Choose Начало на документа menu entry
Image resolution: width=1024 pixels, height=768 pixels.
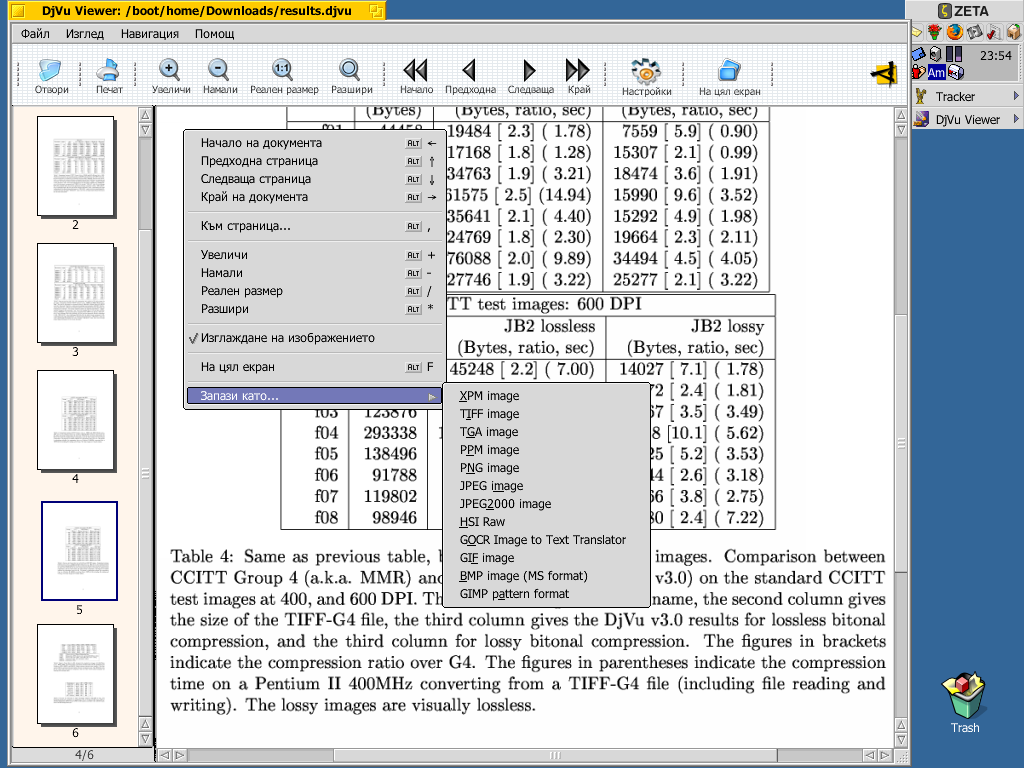(x=315, y=142)
